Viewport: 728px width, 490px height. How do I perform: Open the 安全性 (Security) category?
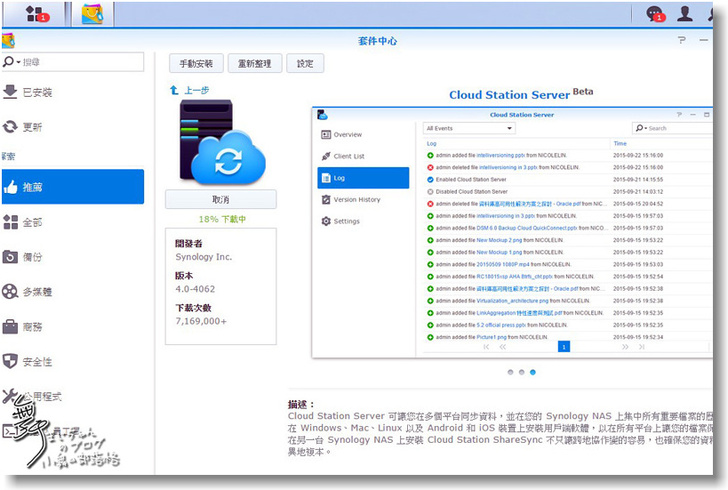(x=37, y=361)
